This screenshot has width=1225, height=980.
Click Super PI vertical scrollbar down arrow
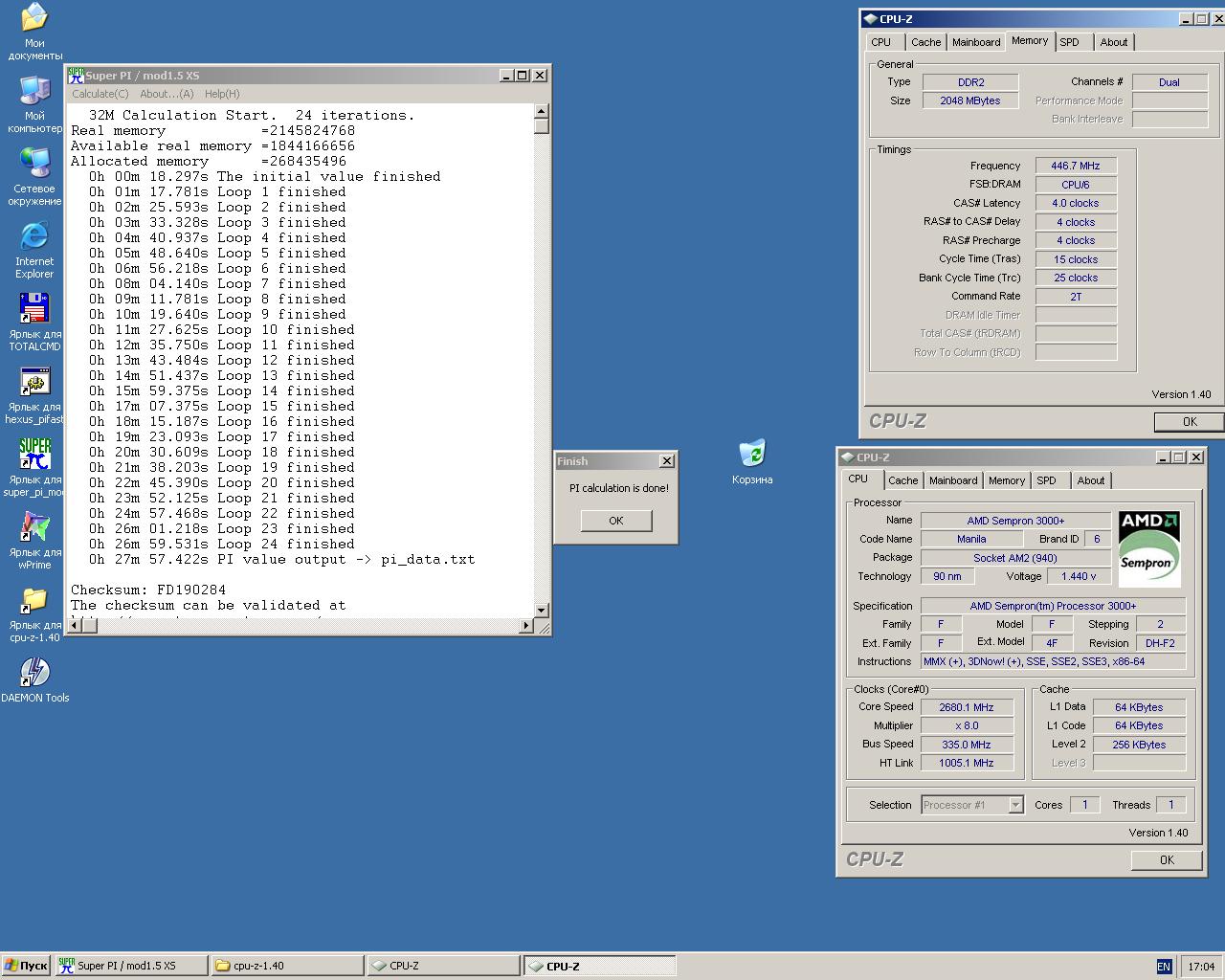(542, 610)
